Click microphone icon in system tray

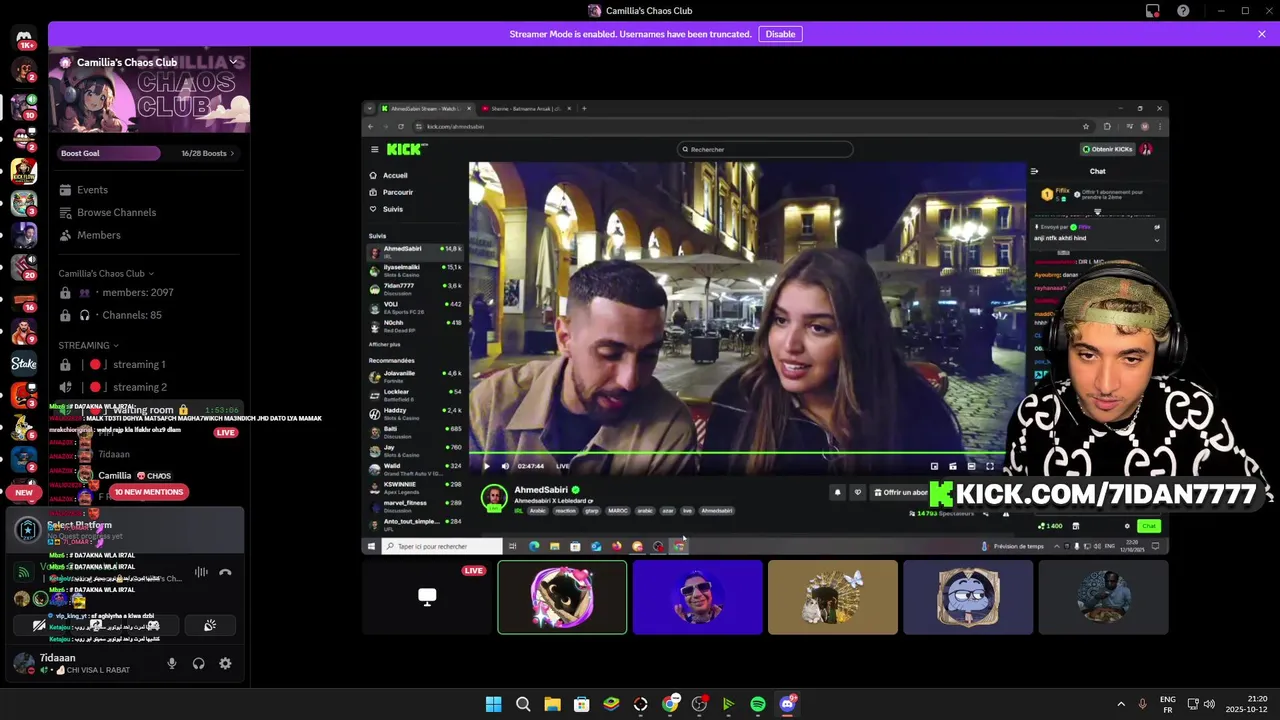pyautogui.click(x=1143, y=704)
